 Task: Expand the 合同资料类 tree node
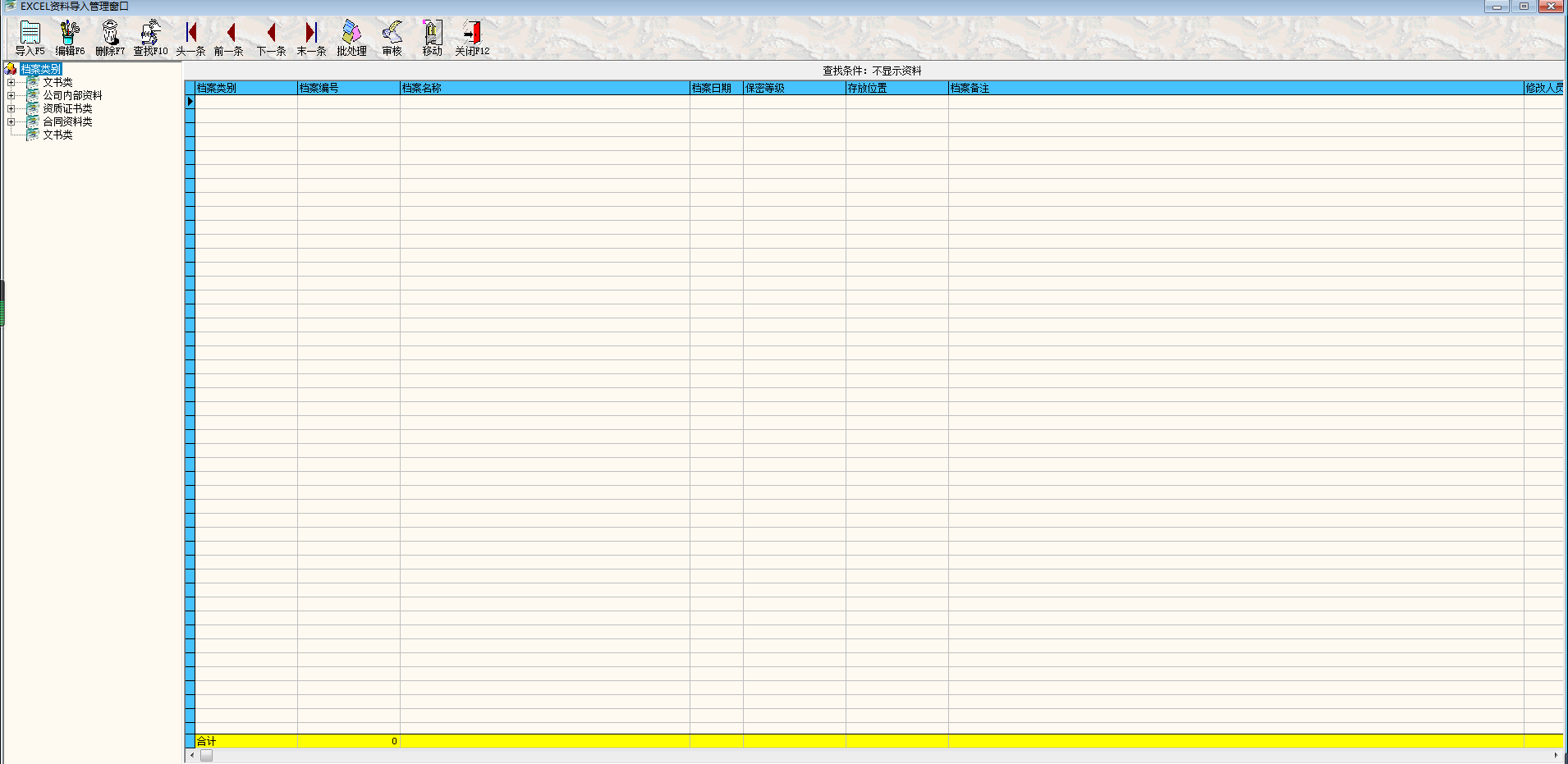[x=11, y=122]
